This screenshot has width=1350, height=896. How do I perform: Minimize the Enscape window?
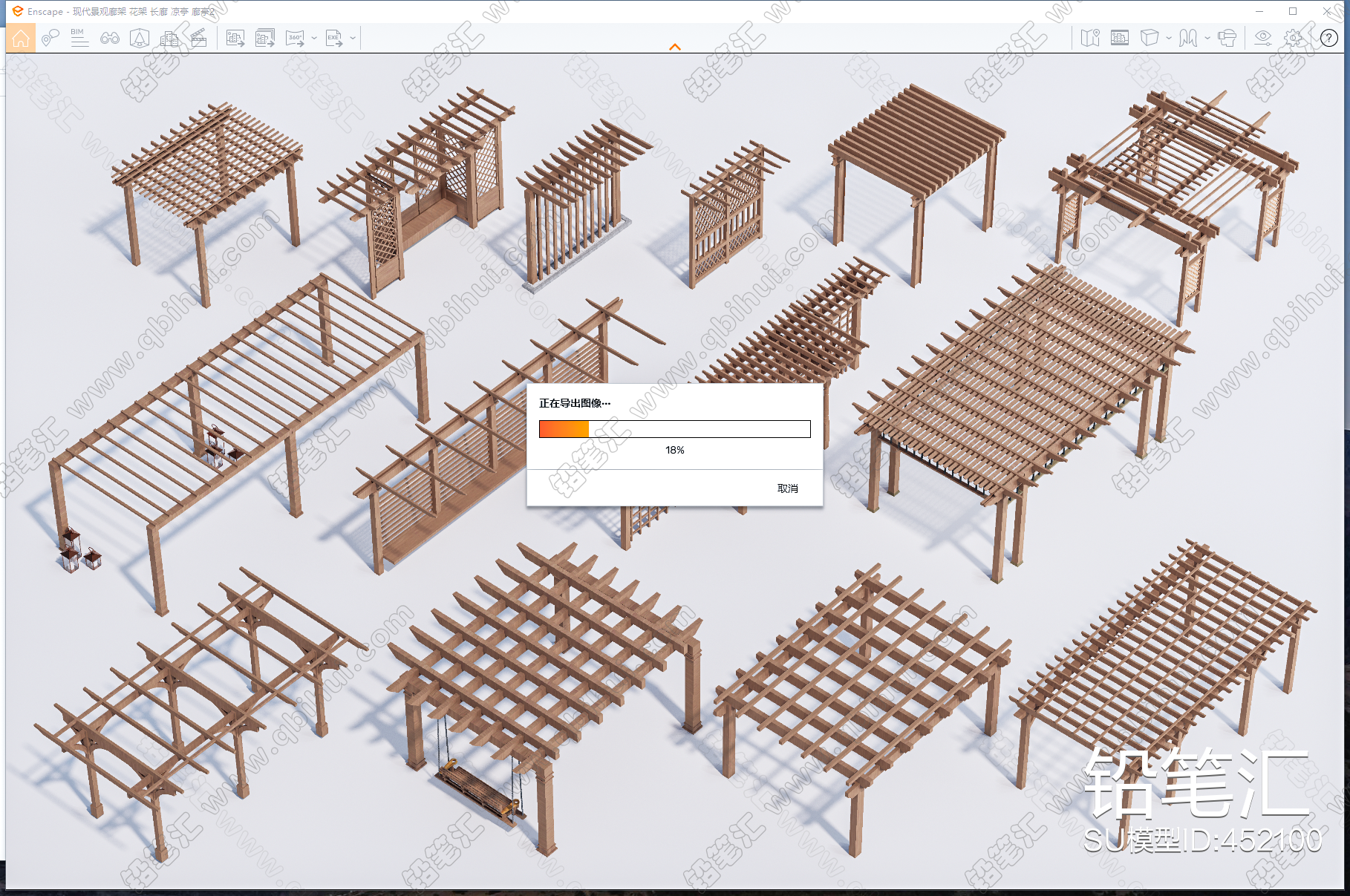tap(1259, 11)
